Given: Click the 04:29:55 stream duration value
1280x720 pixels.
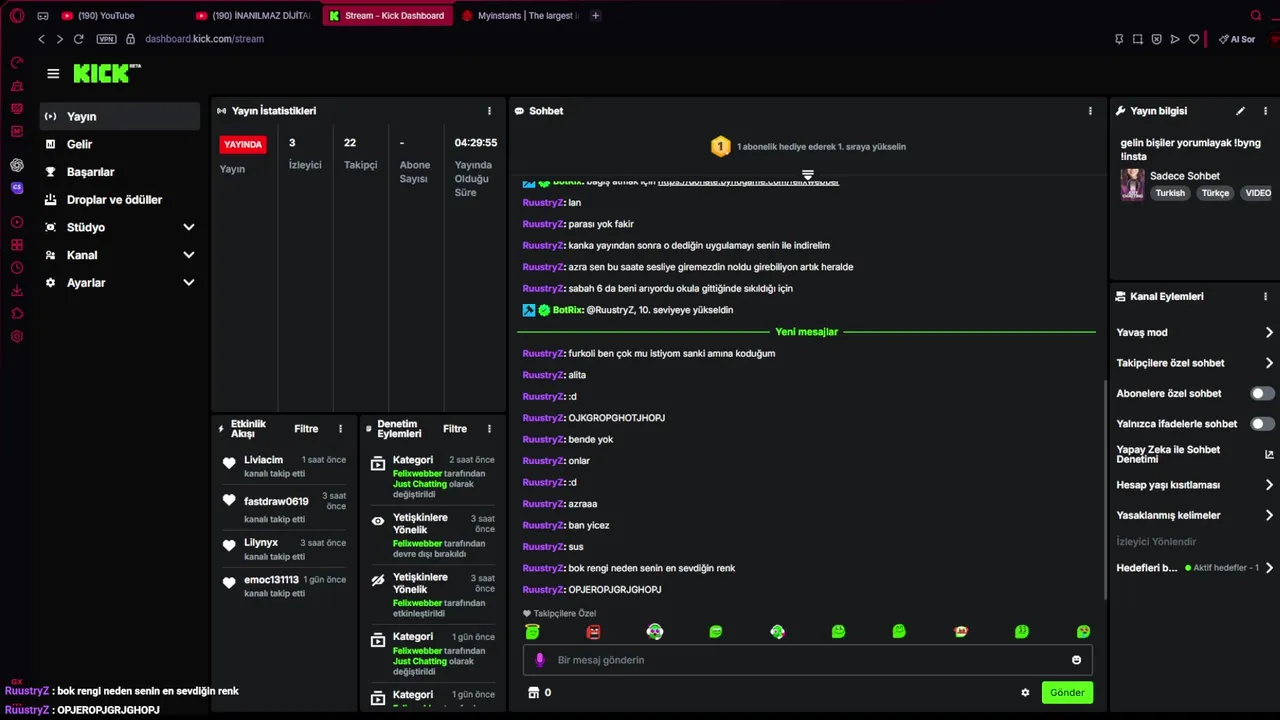Looking at the screenshot, I should coord(476,143).
